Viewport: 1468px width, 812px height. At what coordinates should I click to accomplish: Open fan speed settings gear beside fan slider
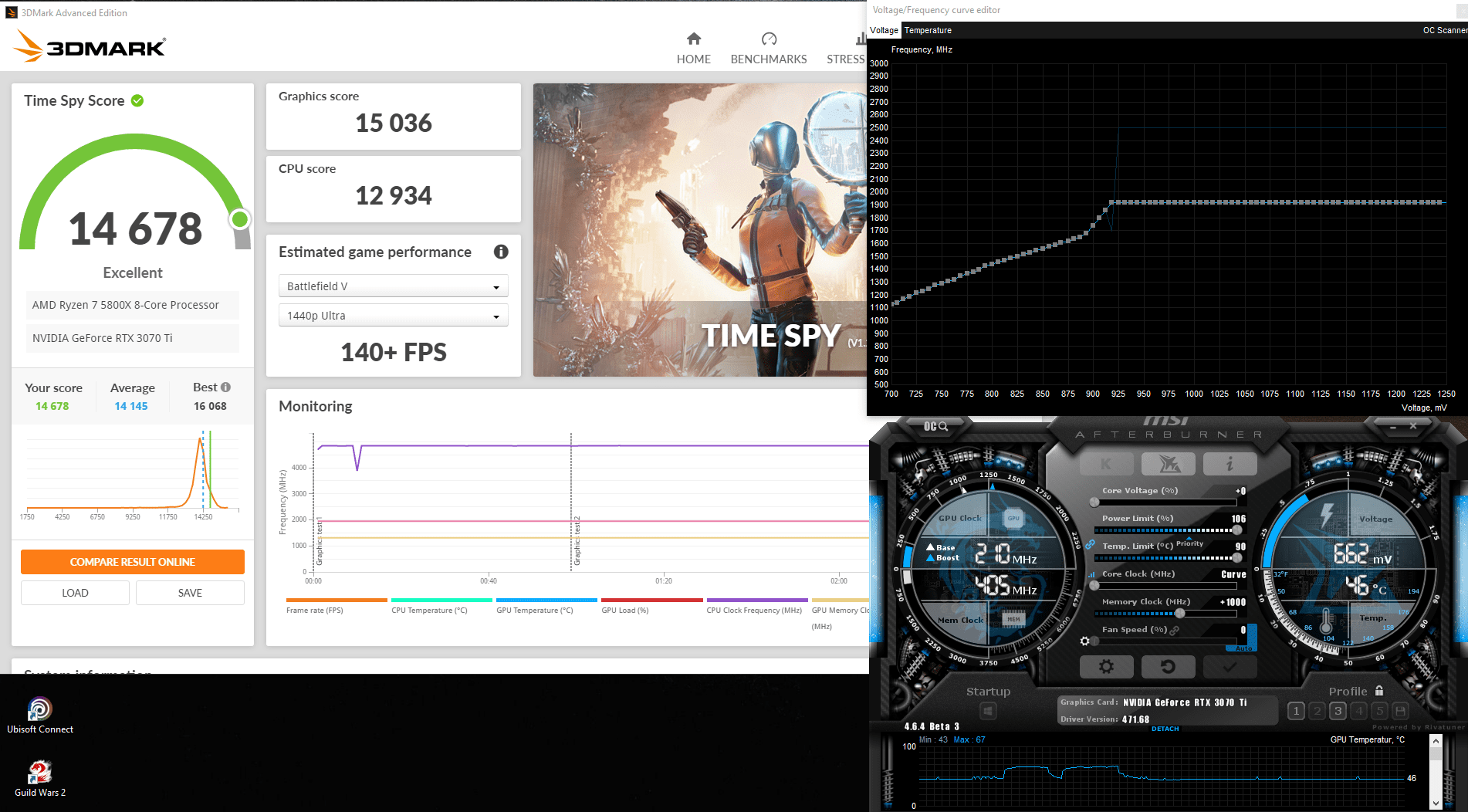coord(1084,641)
